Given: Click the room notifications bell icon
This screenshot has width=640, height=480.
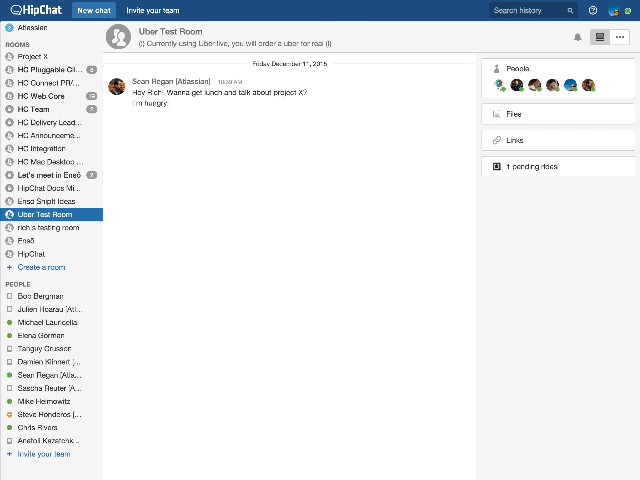Looking at the screenshot, I should pos(577,37).
